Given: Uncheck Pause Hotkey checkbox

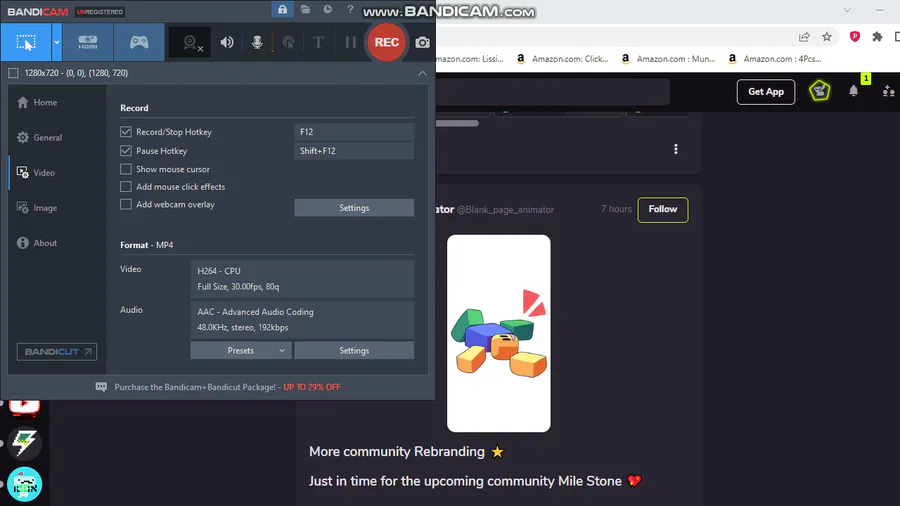Looking at the screenshot, I should tap(126, 151).
